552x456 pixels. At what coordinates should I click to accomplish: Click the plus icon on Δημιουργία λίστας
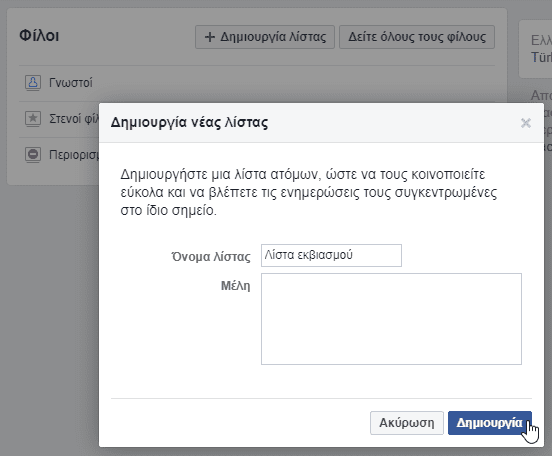pos(210,37)
